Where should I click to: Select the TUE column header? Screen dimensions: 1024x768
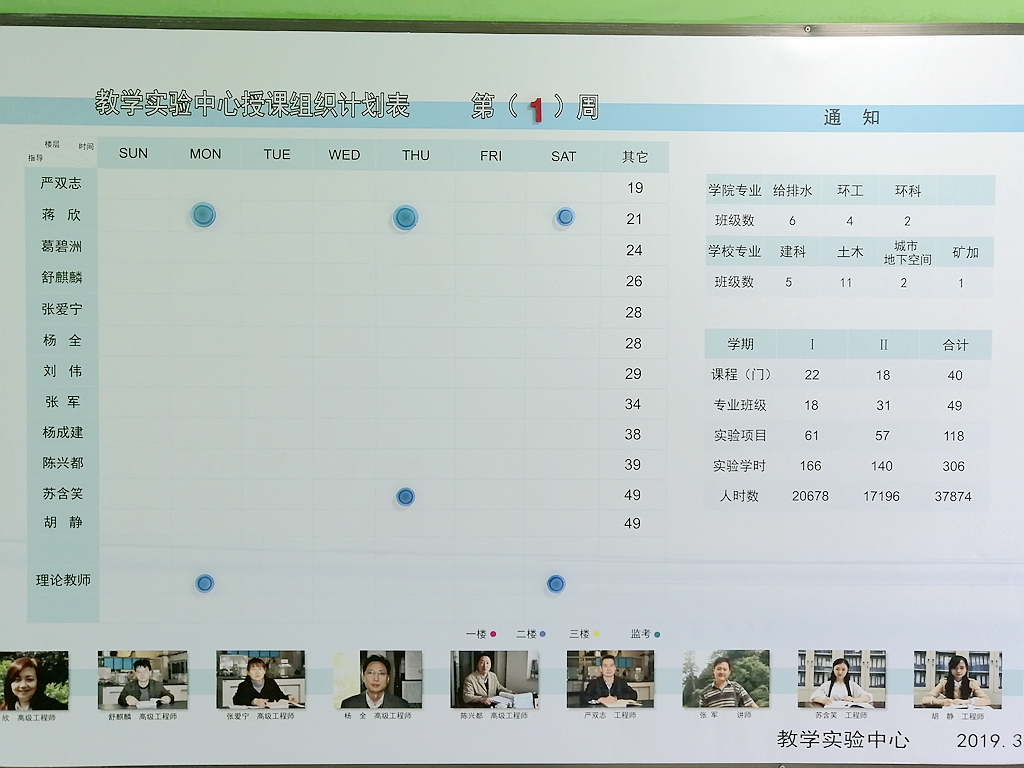pyautogui.click(x=277, y=155)
